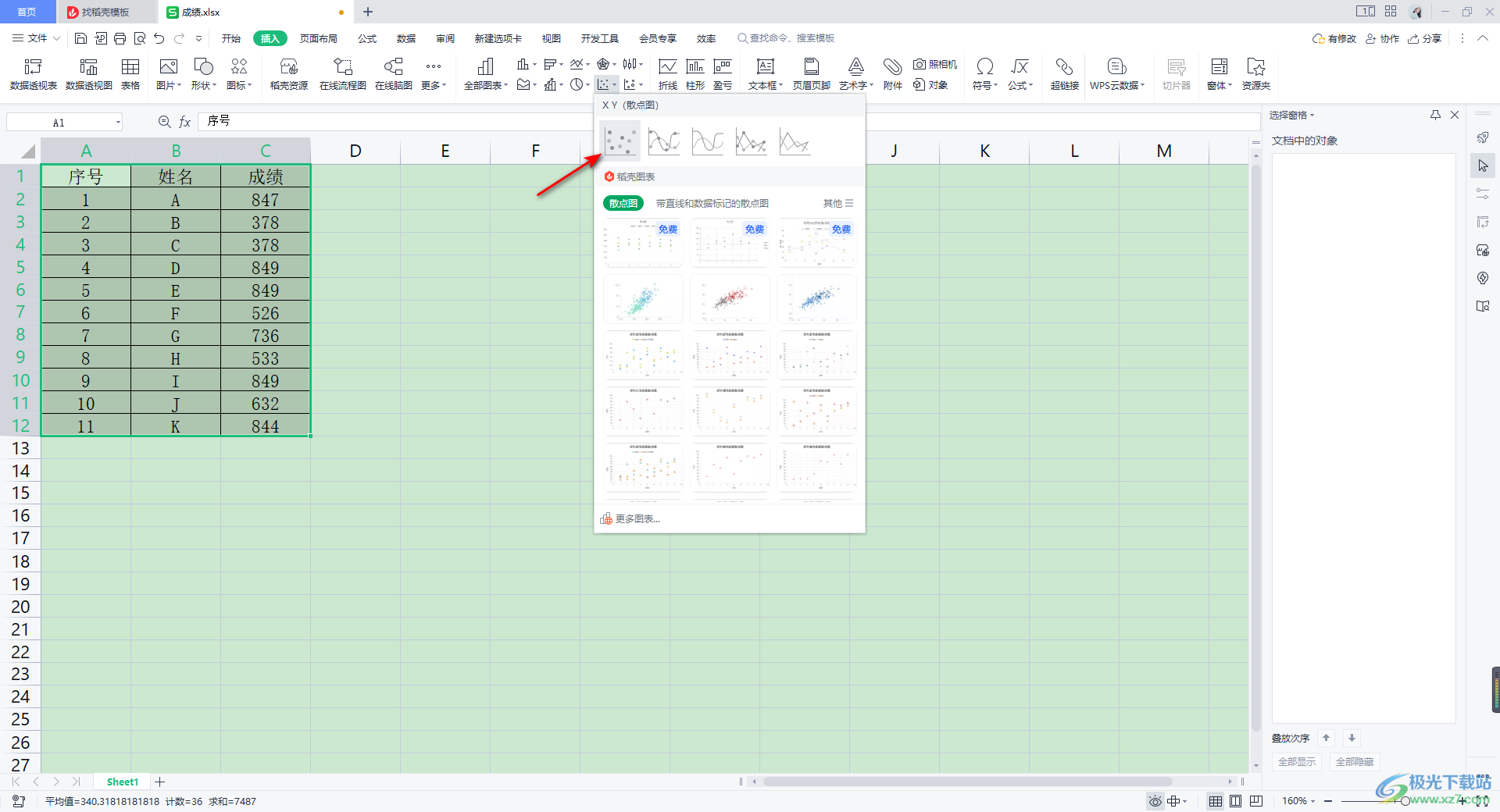The height and width of the screenshot is (812, 1500).
Task: Click 更多图表... link in chart panel
Action: click(x=630, y=518)
